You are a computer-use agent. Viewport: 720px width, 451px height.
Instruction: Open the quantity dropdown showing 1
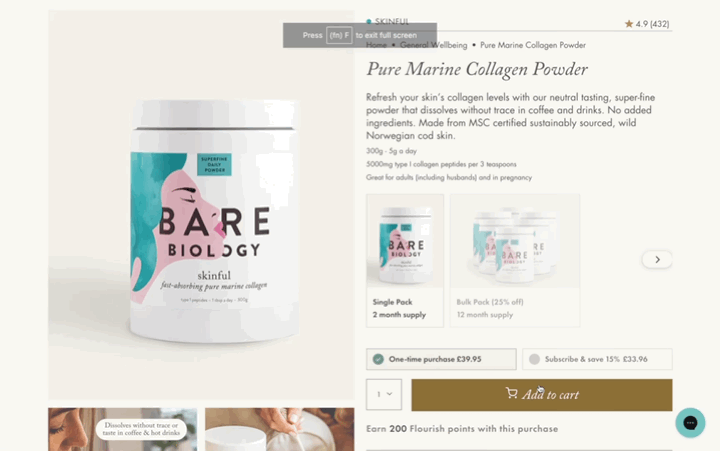click(x=384, y=394)
